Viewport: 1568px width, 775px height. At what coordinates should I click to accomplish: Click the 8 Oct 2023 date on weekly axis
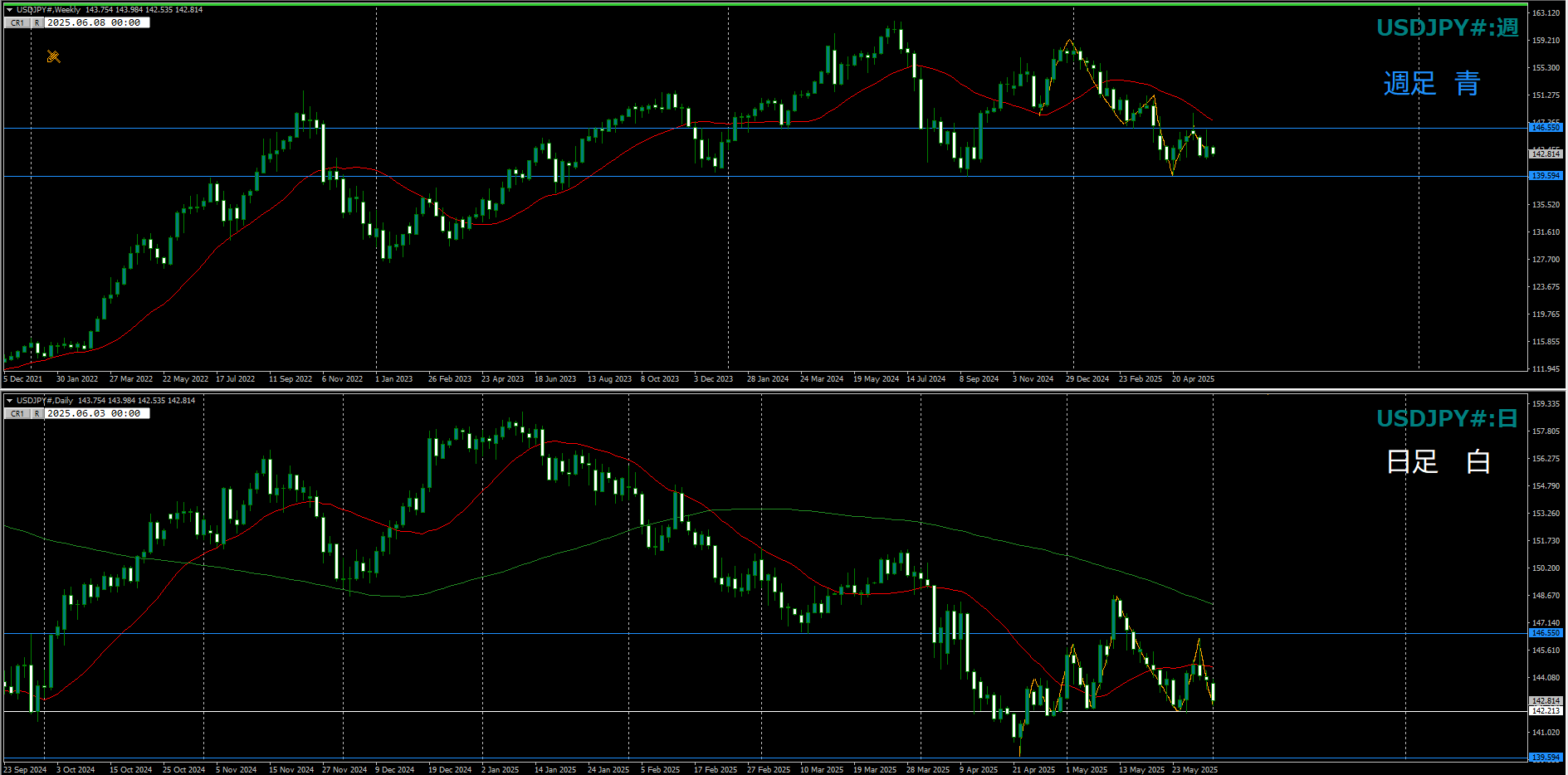click(660, 379)
